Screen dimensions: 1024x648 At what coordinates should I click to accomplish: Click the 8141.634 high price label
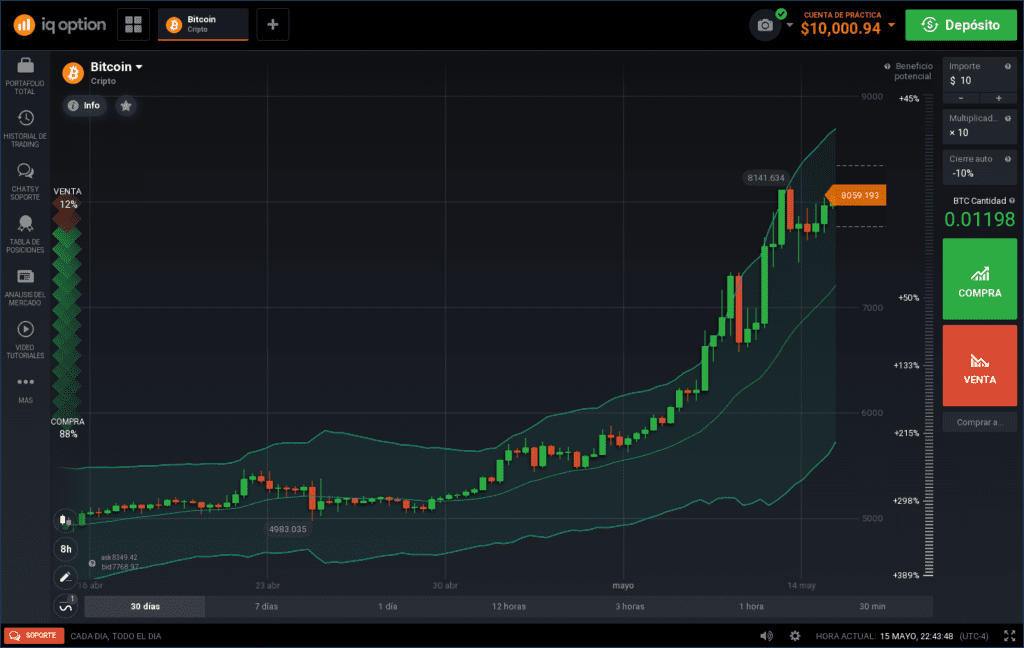tap(765, 178)
